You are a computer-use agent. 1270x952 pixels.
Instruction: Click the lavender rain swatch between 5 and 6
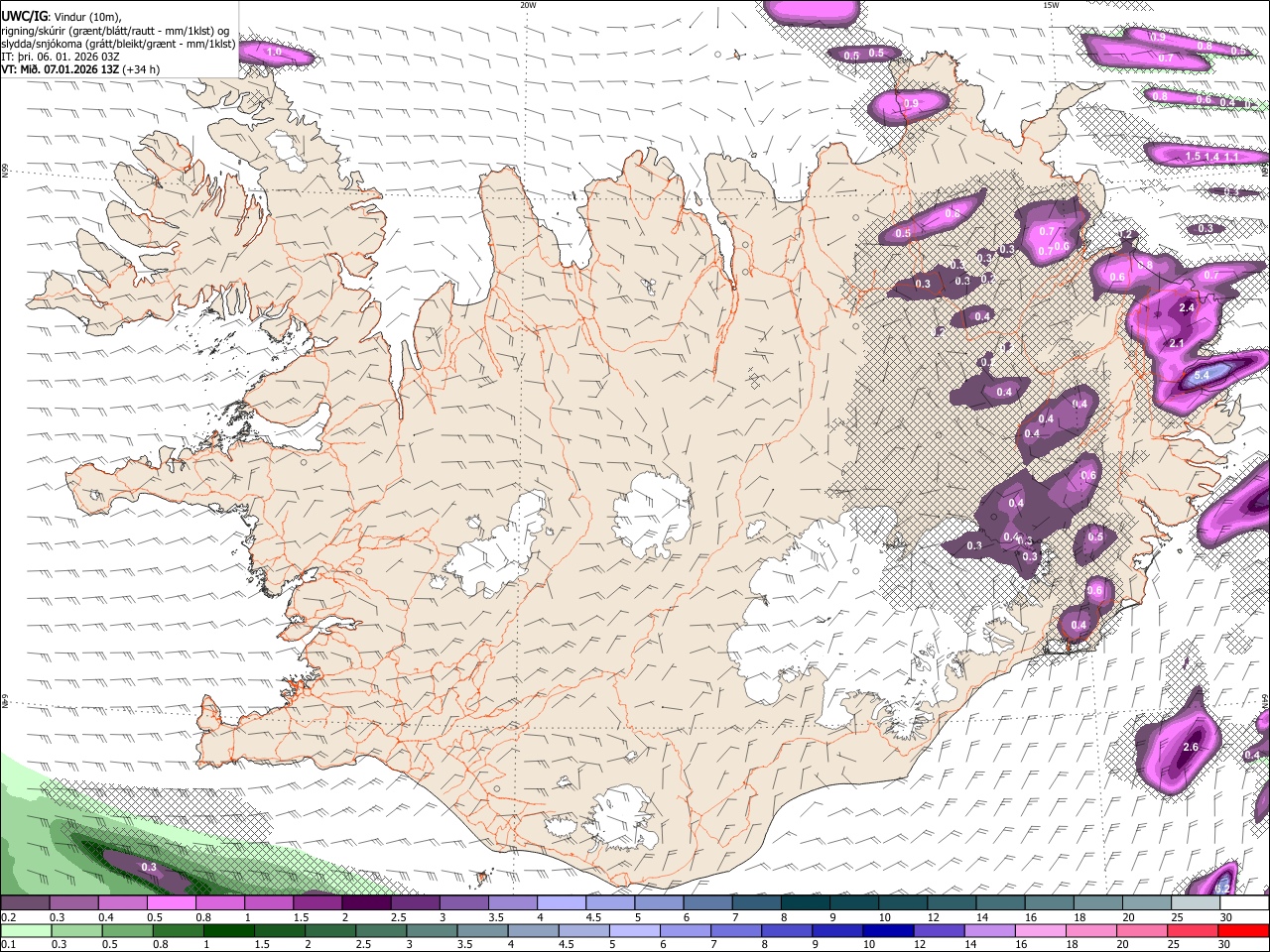634,930
